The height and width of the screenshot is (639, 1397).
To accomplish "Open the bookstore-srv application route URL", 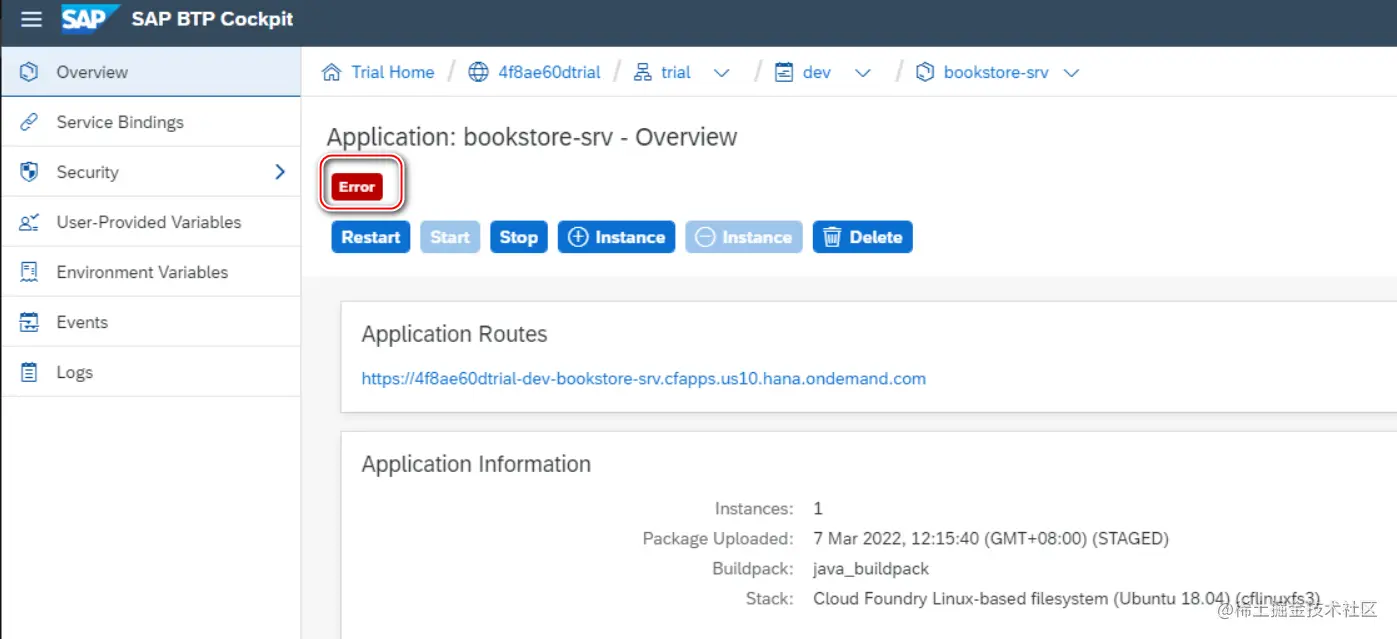I will (x=644, y=379).
